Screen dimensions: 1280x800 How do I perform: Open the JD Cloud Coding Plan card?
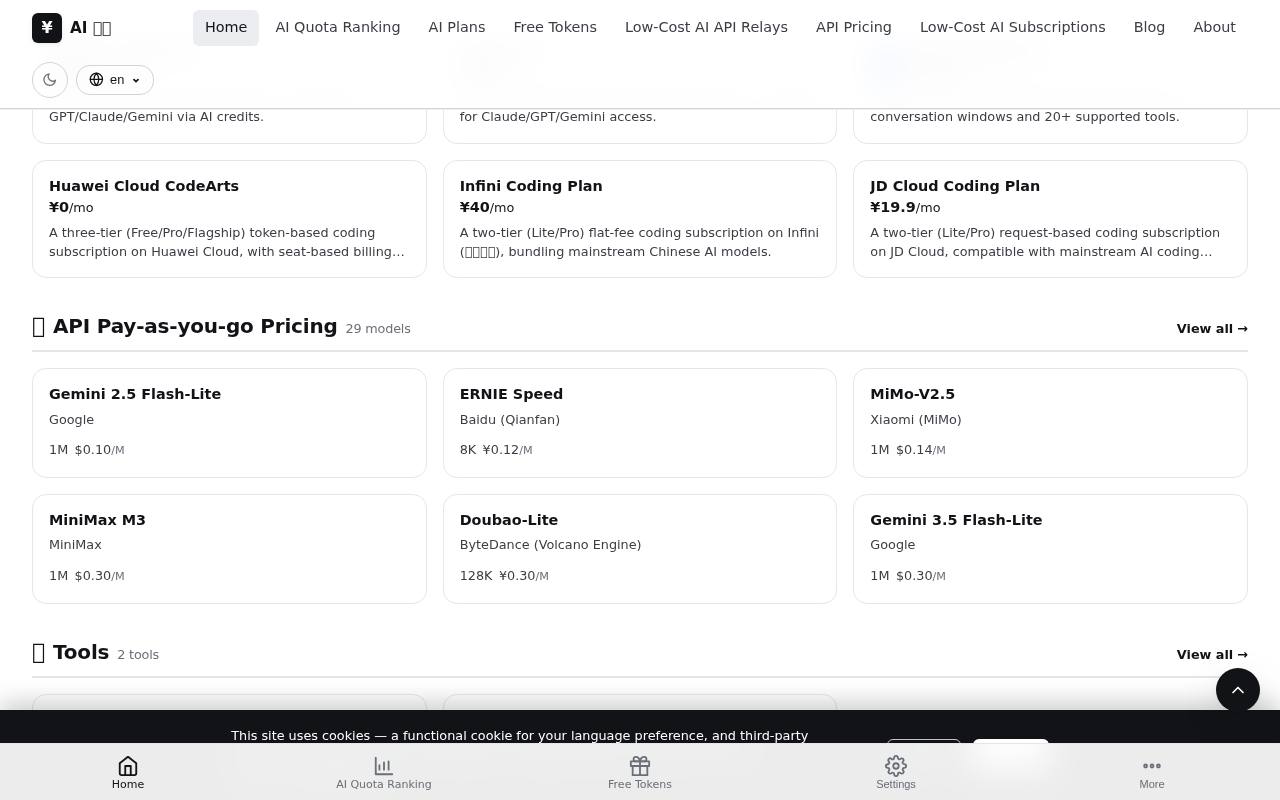(x=1050, y=219)
